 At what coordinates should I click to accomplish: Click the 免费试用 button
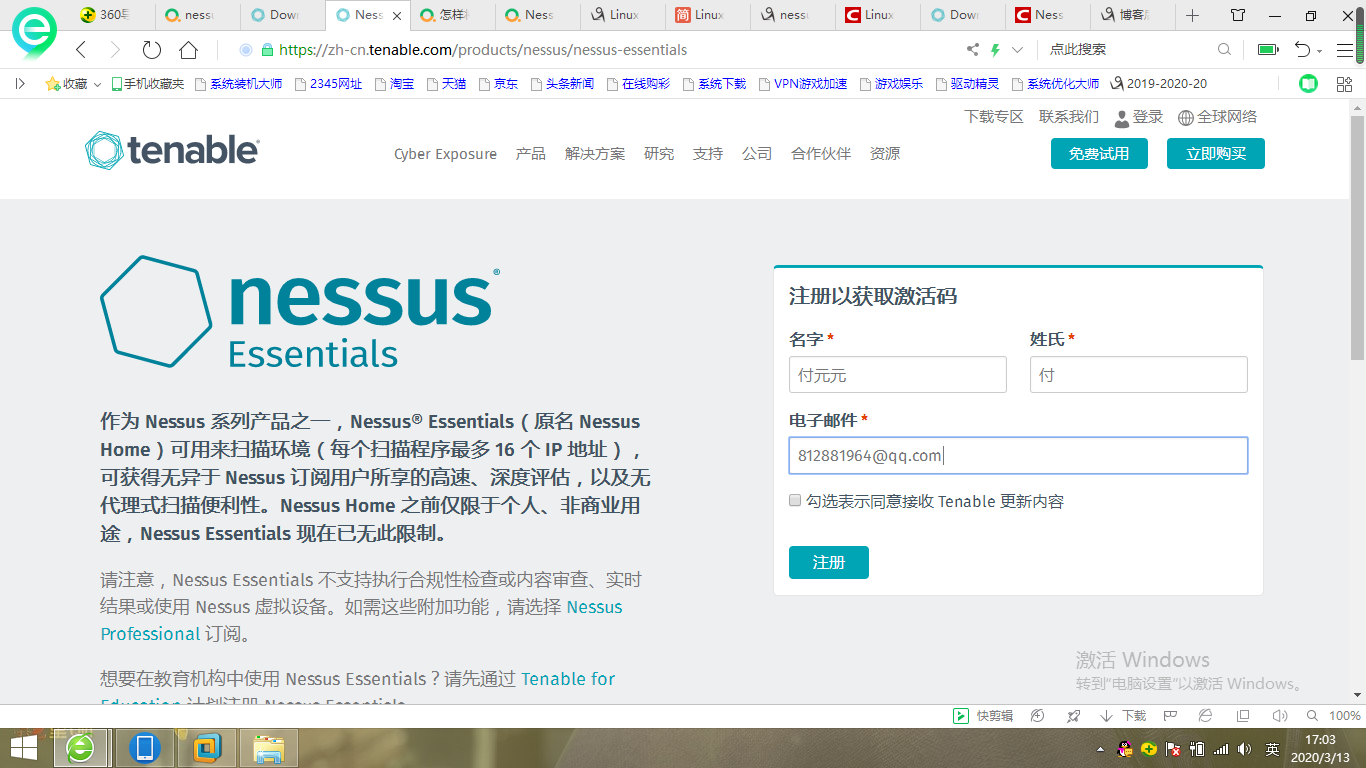click(1099, 154)
